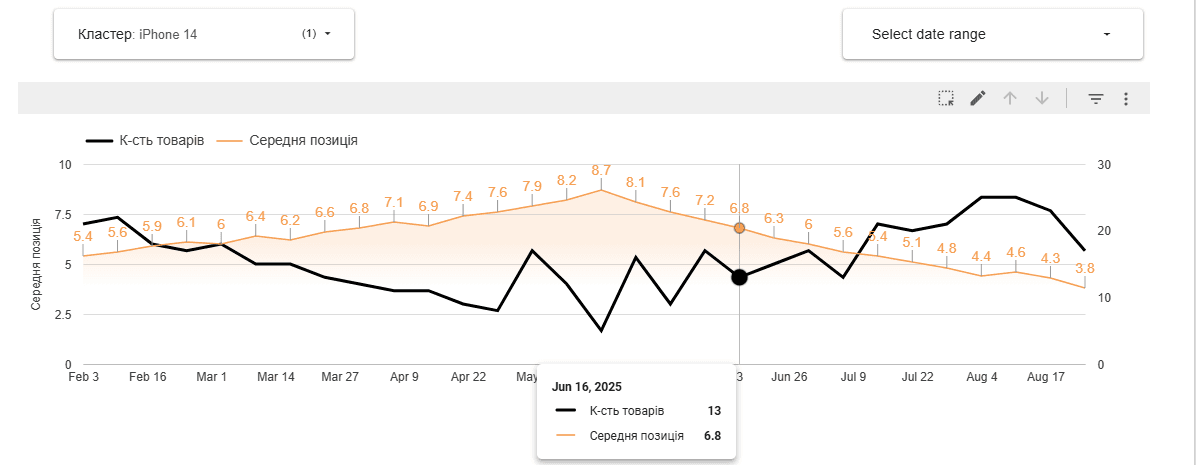
Task: Click the orange Jun 16 data point
Action: (739, 228)
